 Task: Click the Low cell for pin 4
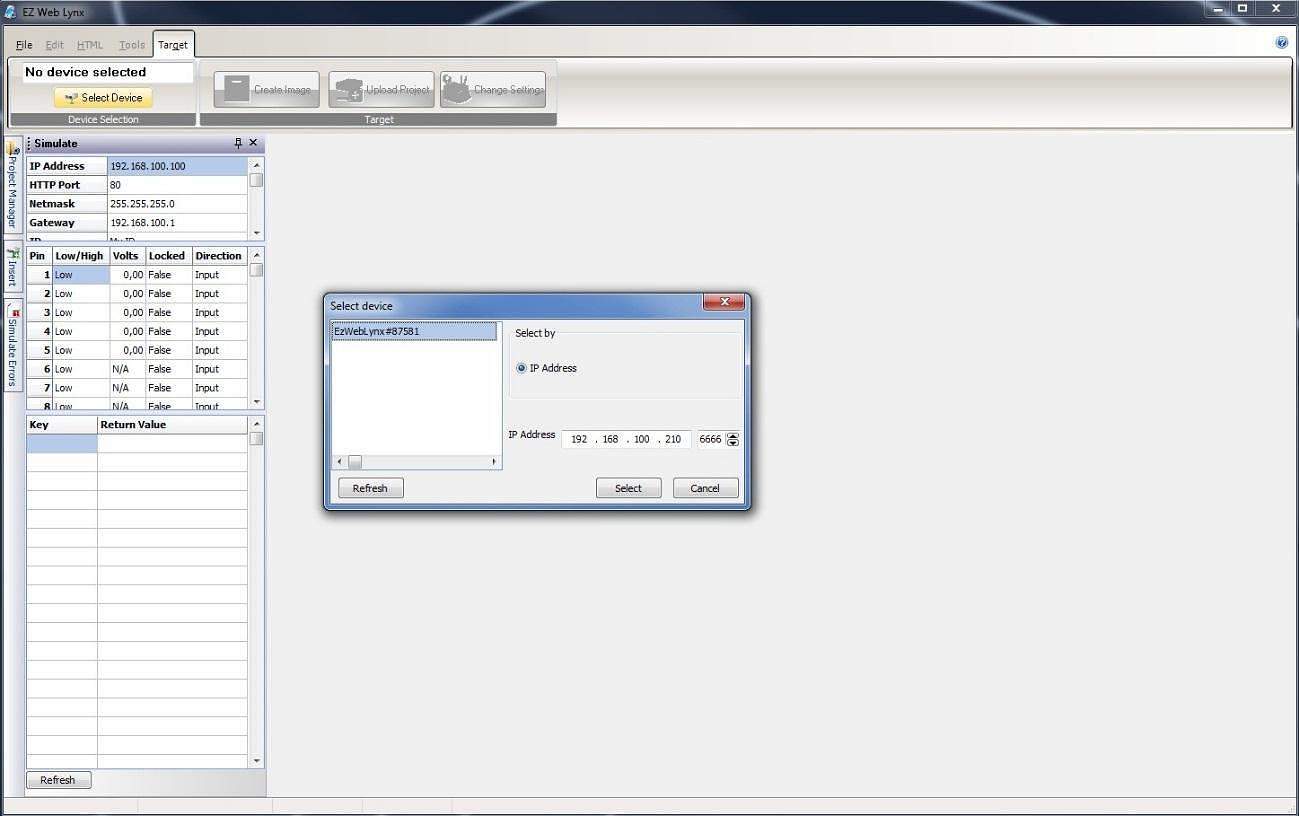(80, 332)
